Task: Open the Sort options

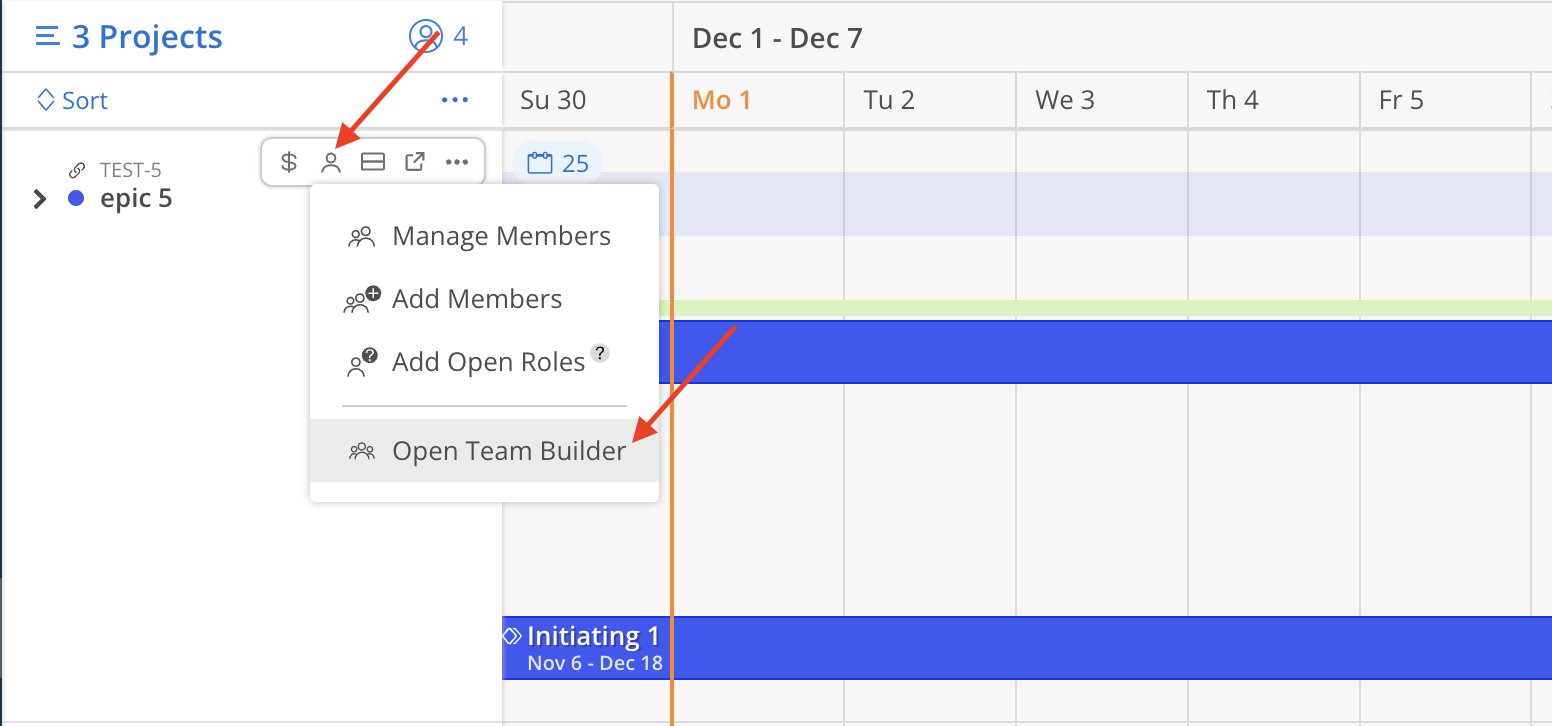Action: pos(72,101)
